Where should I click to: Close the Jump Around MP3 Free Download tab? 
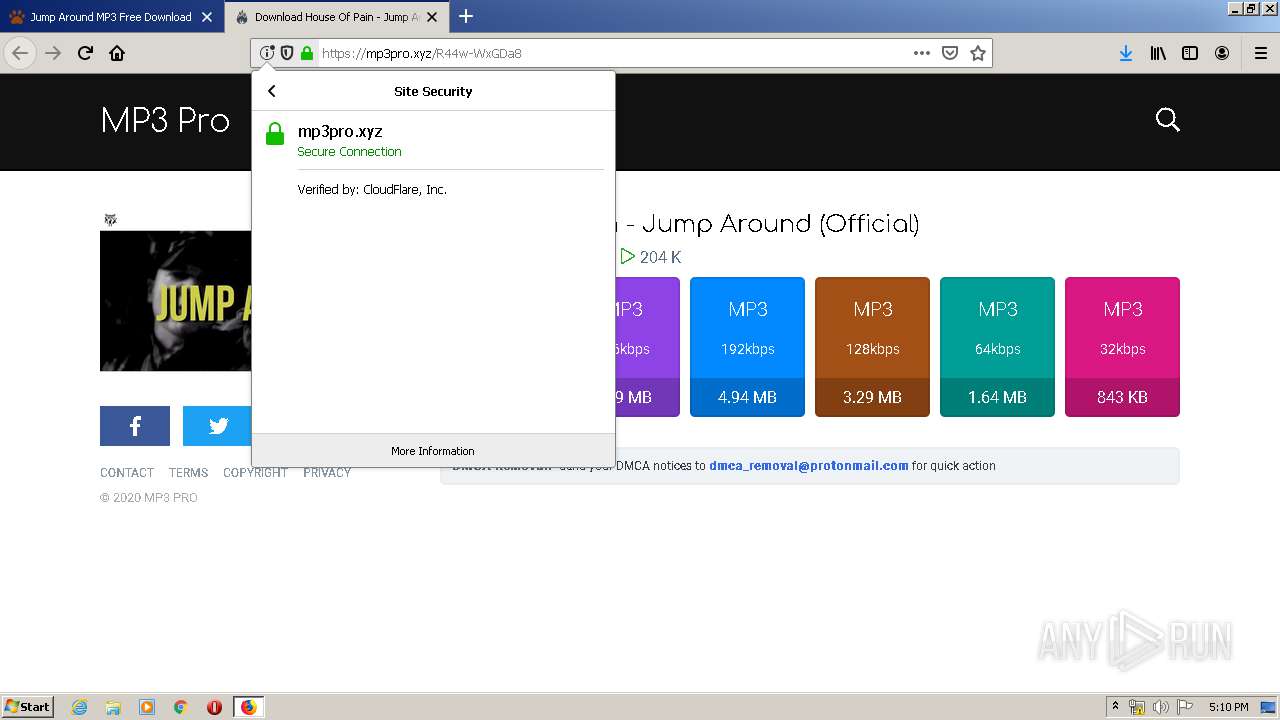tap(207, 17)
